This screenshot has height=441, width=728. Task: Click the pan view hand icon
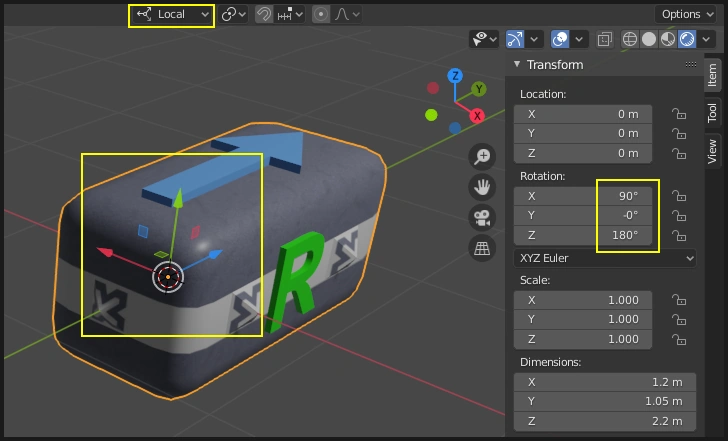(483, 187)
